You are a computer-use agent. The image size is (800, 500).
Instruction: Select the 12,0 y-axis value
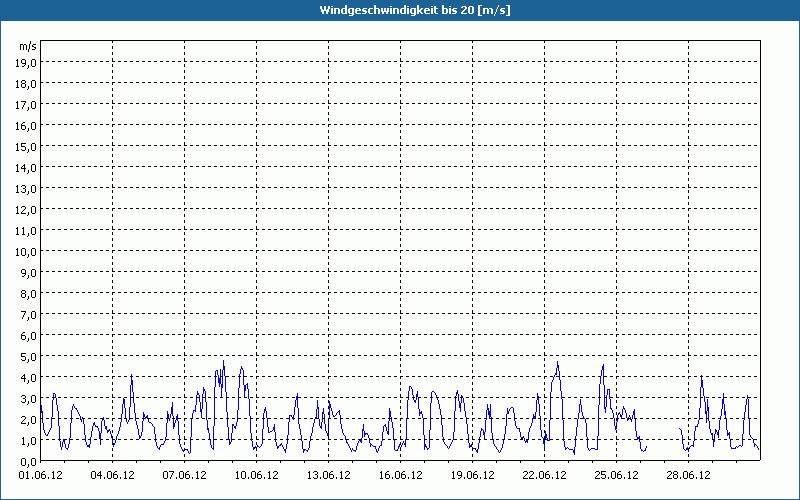[26, 210]
